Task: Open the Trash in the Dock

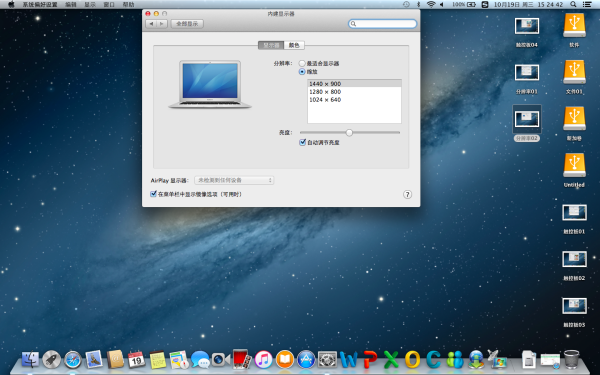Action: pos(571,359)
